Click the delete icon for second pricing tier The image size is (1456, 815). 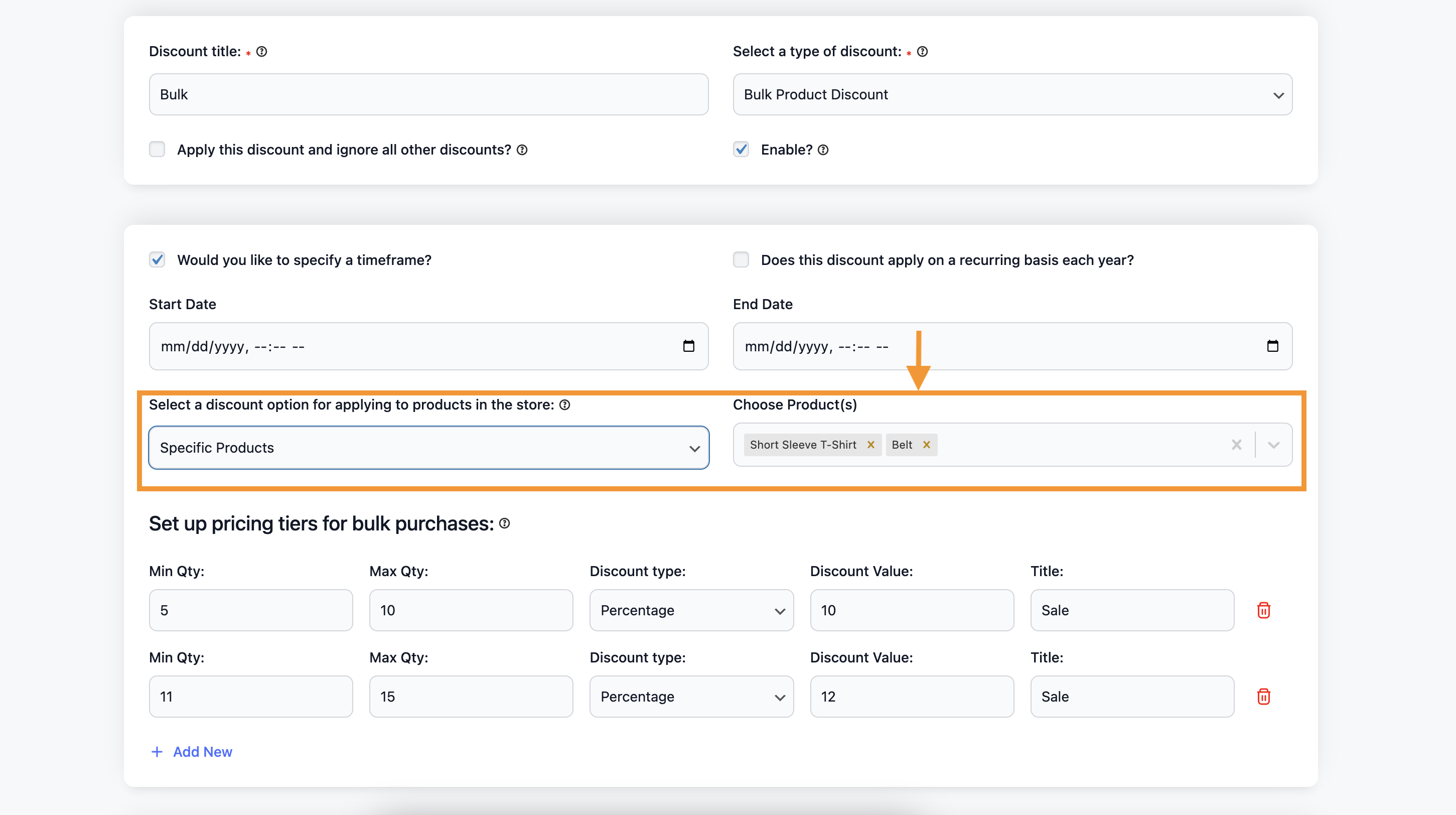(1265, 696)
